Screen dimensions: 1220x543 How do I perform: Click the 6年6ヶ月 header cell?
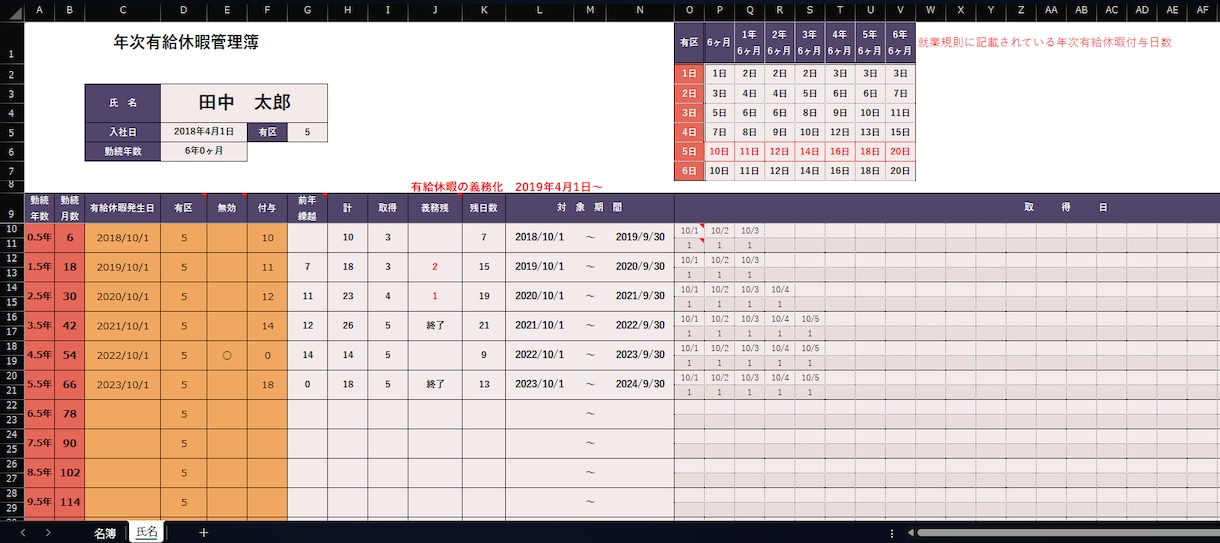point(900,43)
